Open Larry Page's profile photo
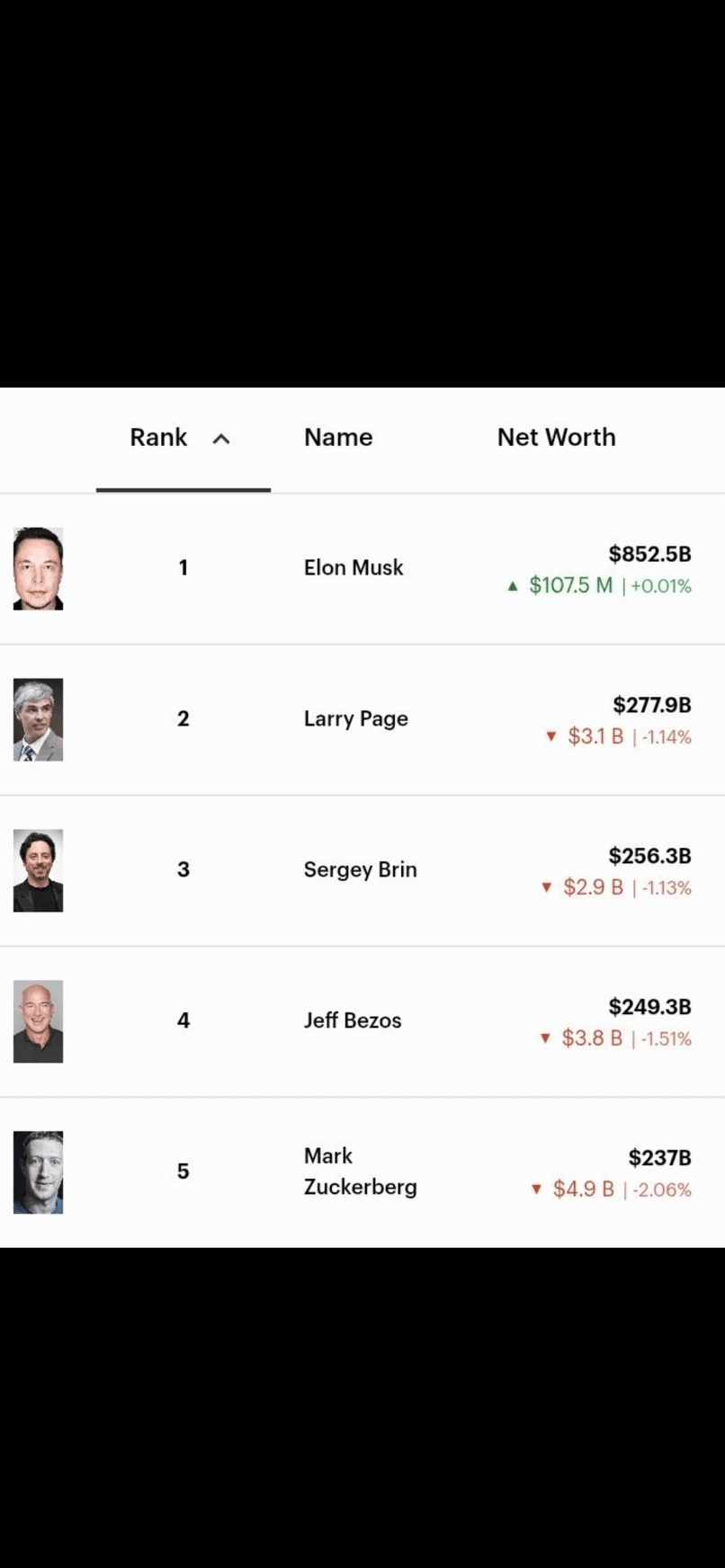 coord(38,719)
